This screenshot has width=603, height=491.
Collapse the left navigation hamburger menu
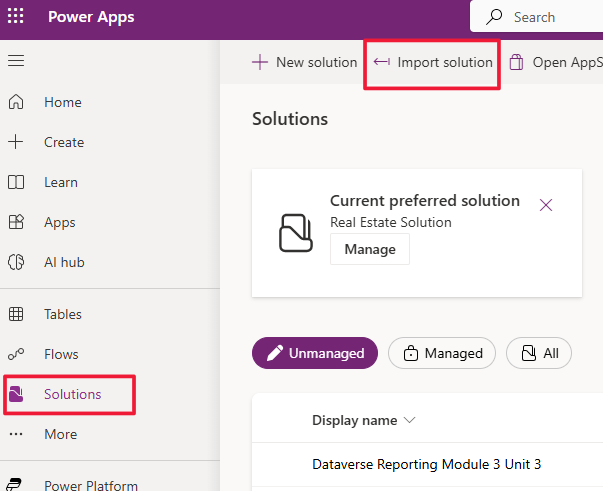16,60
